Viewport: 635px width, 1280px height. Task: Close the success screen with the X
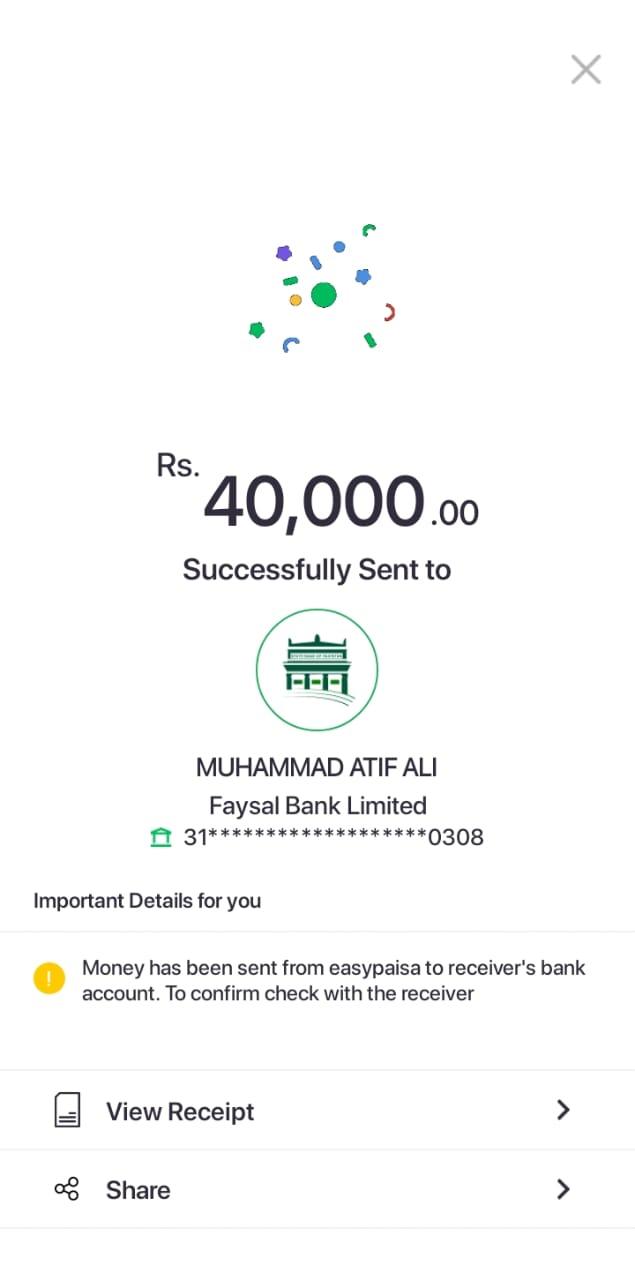click(x=585, y=69)
